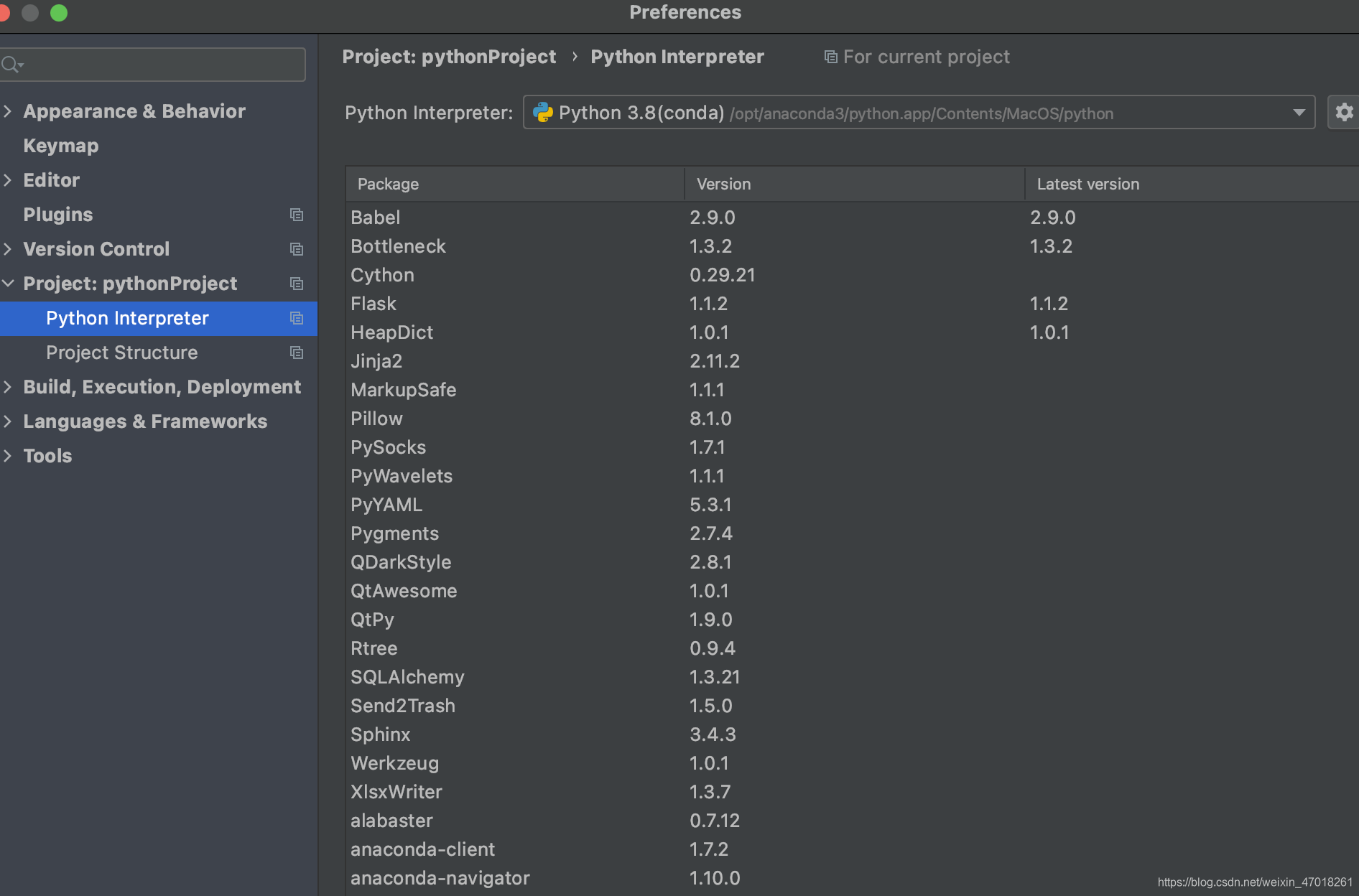Click version 1.10.0 of anaconda-navigator
This screenshot has width=1359, height=896.
[x=715, y=878]
